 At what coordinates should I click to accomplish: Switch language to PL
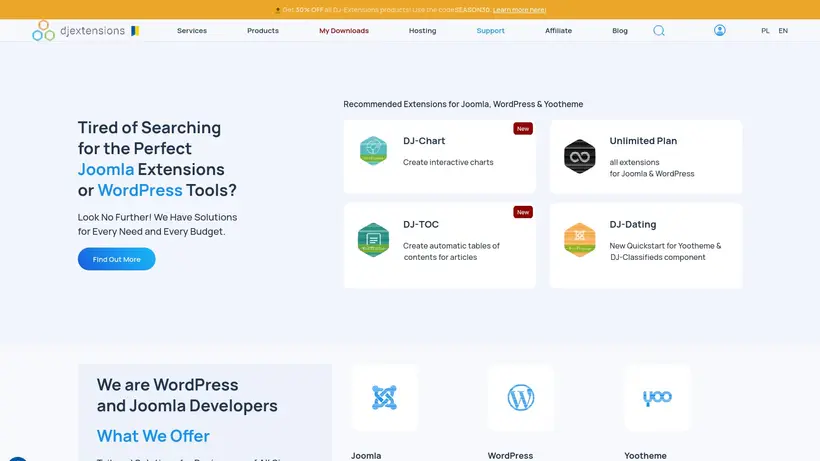(765, 31)
